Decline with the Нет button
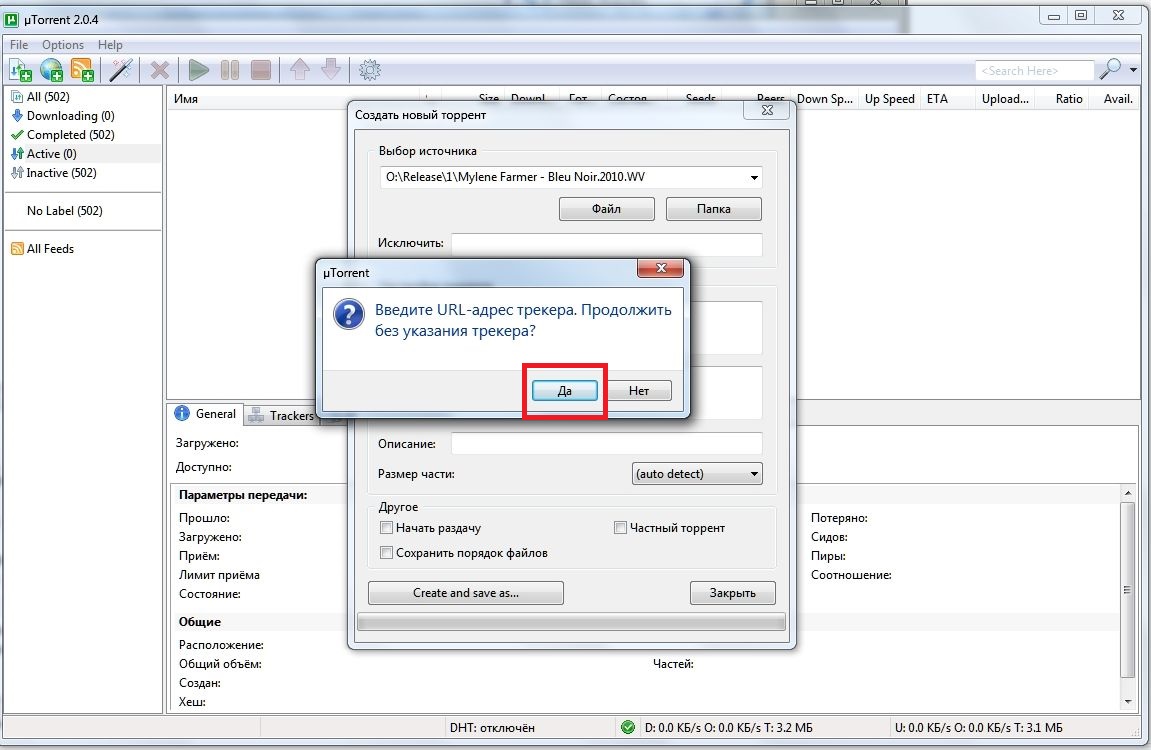 pyautogui.click(x=639, y=390)
